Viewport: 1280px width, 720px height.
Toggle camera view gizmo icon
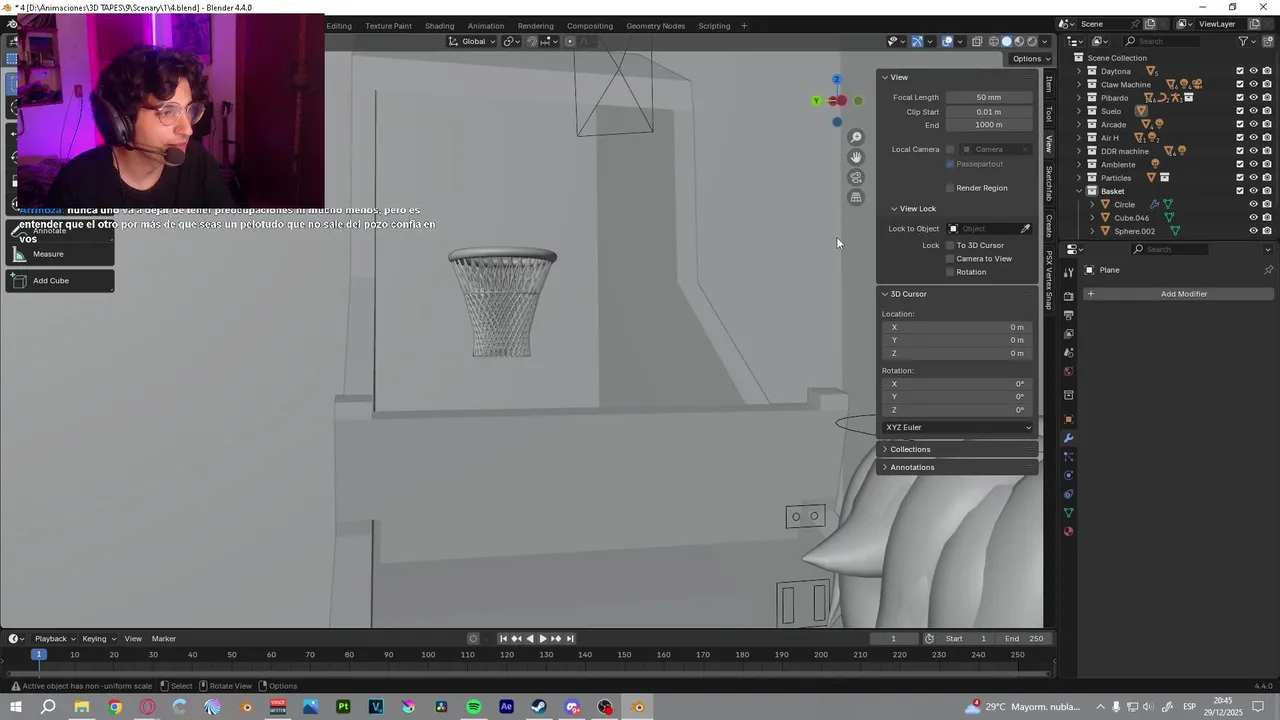pos(856,177)
